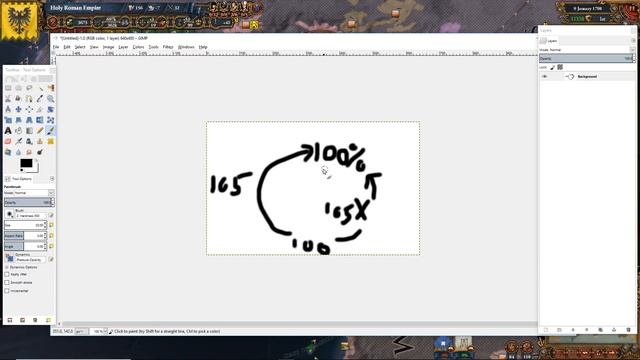This screenshot has height=360, width=640.
Task: Toggle the Lock alpha channel icon
Action: [x=560, y=67]
